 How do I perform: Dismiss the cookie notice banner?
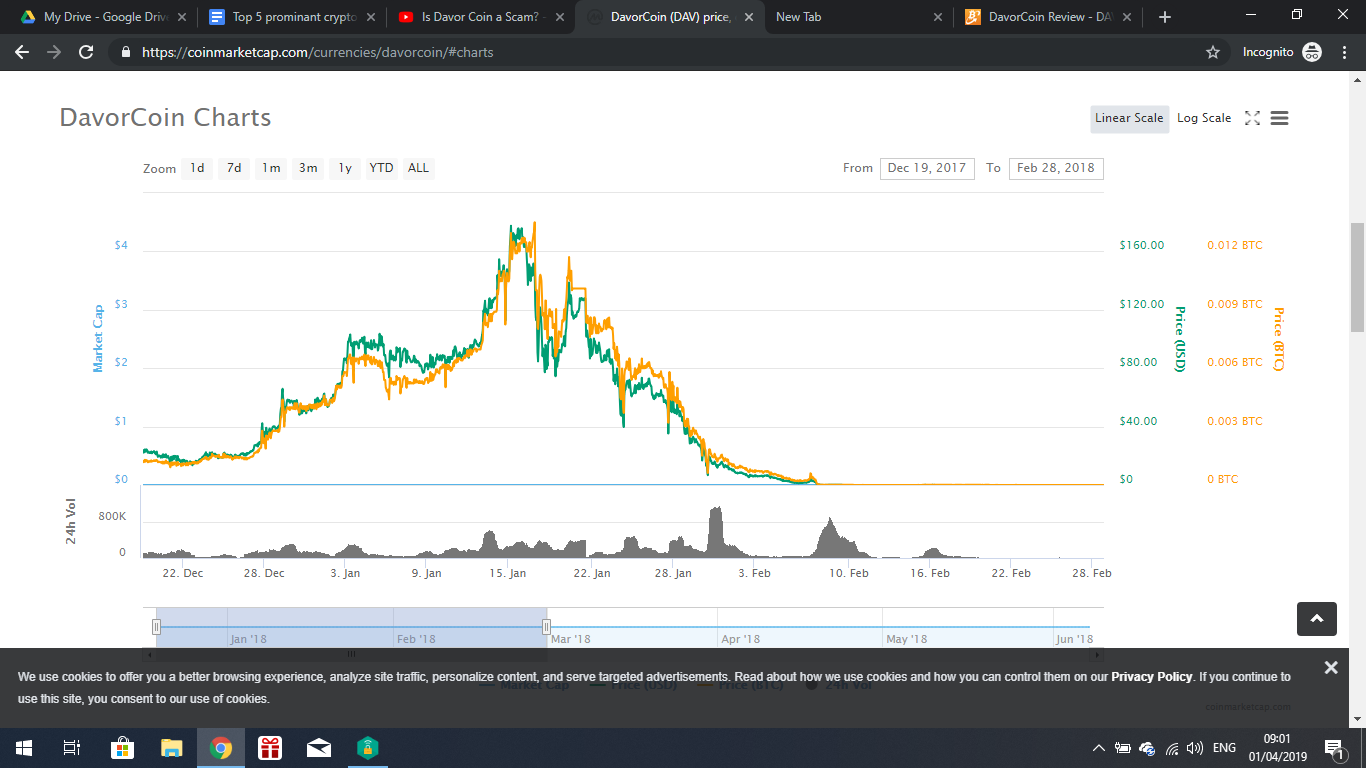(x=1331, y=667)
